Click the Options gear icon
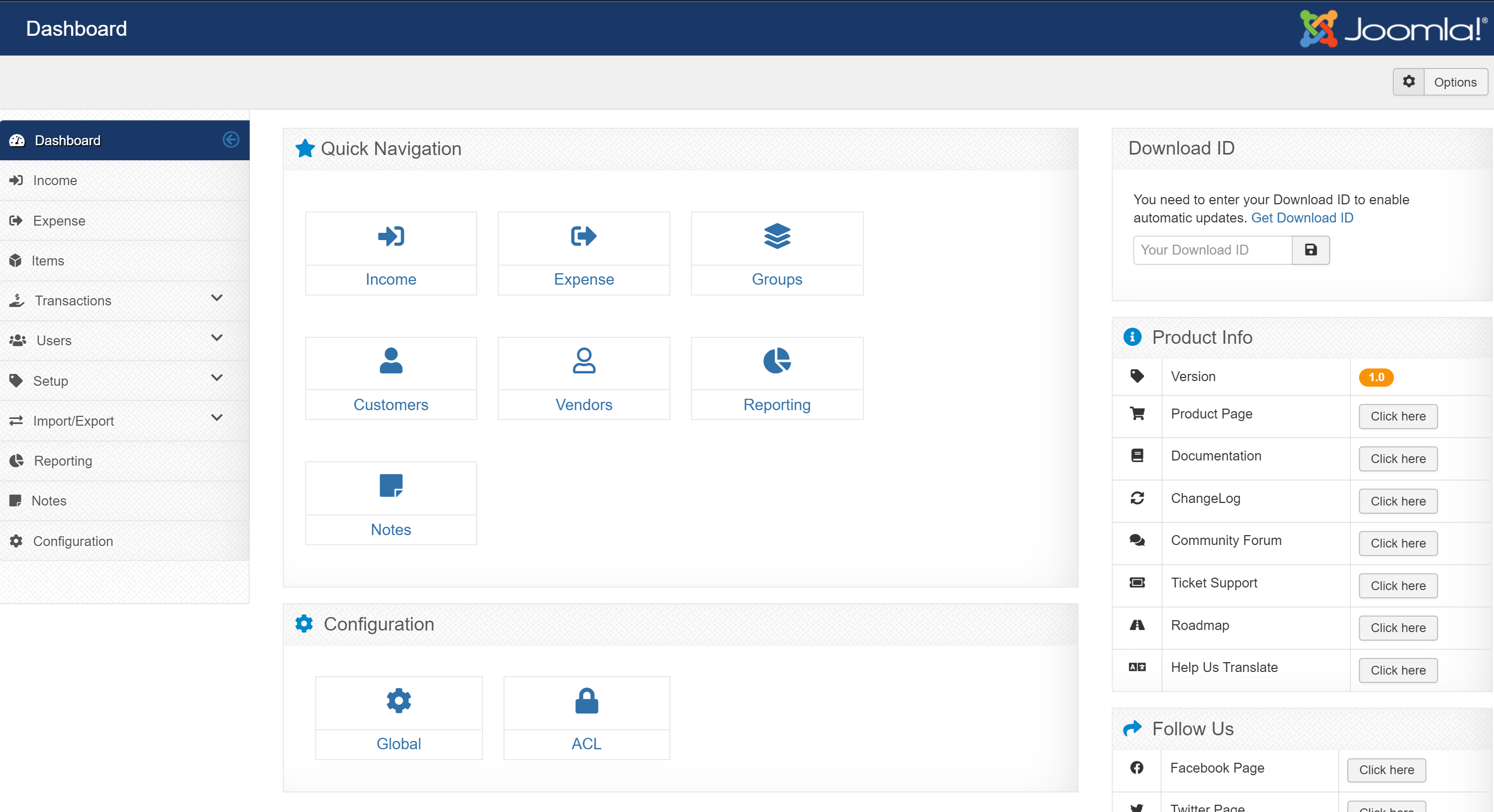1494x812 pixels. (1409, 82)
